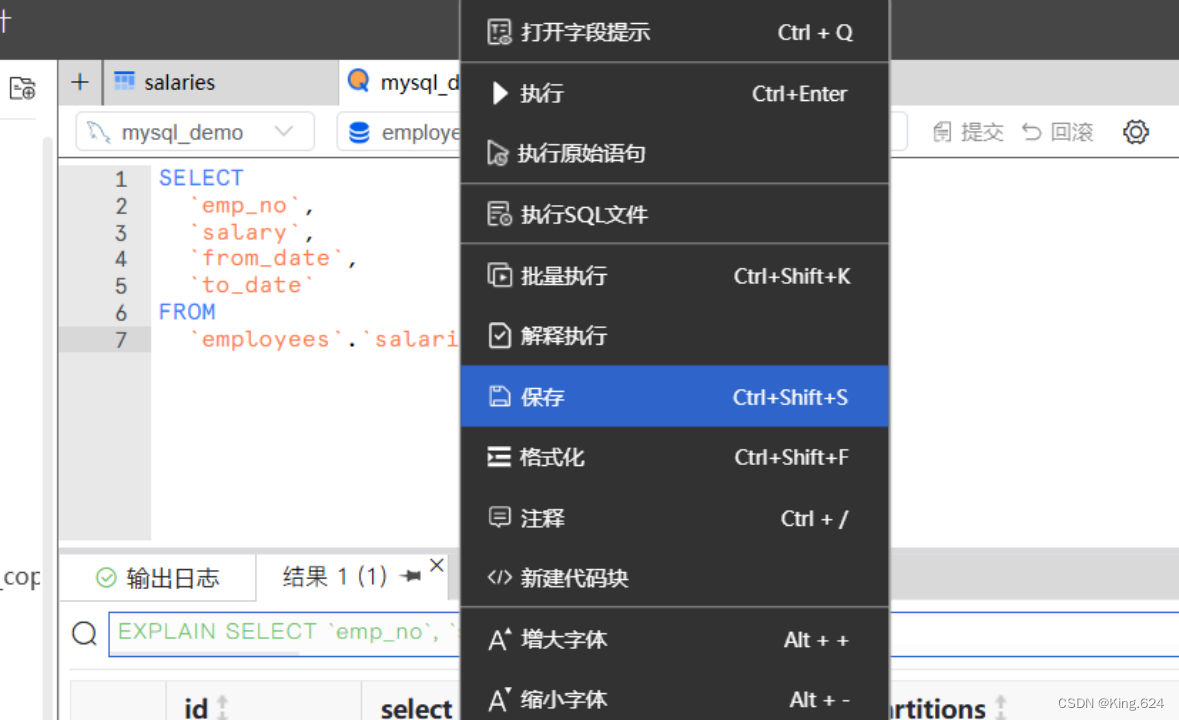Click the SELECT keyword on line 1
The image size is (1179, 720).
click(x=202, y=178)
